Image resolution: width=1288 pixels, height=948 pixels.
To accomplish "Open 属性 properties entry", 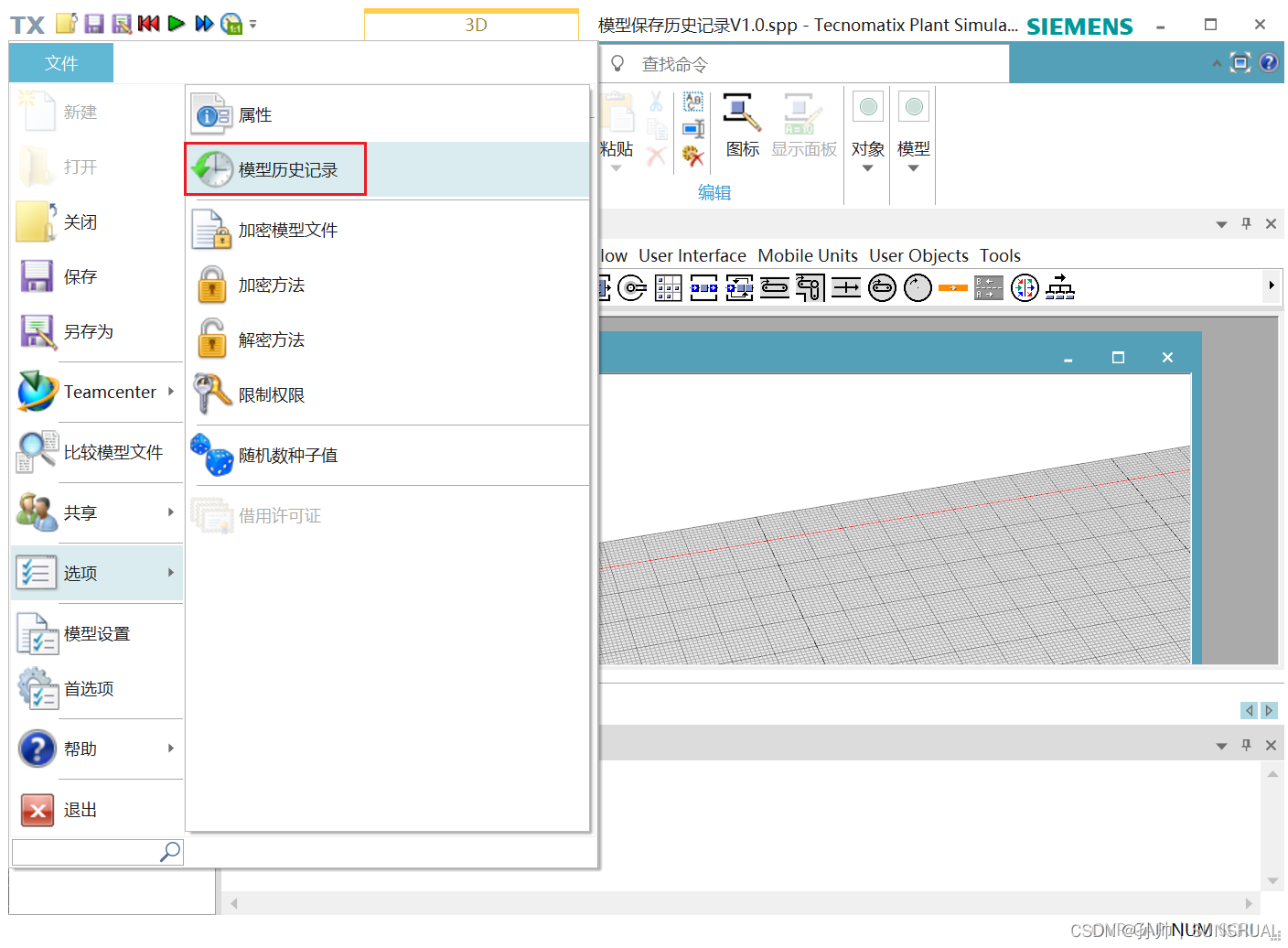I will tap(387, 115).
